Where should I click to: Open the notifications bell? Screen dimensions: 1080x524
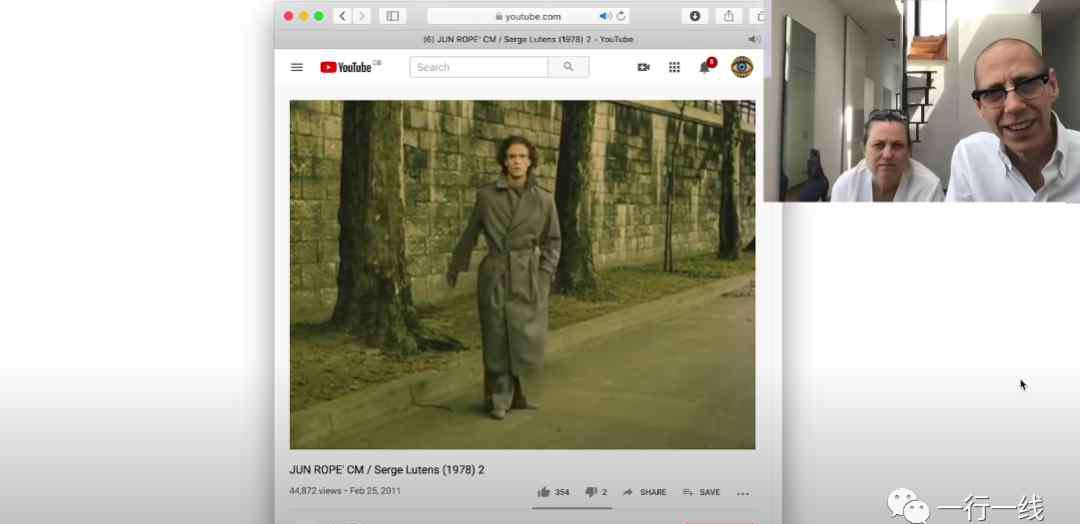(705, 67)
